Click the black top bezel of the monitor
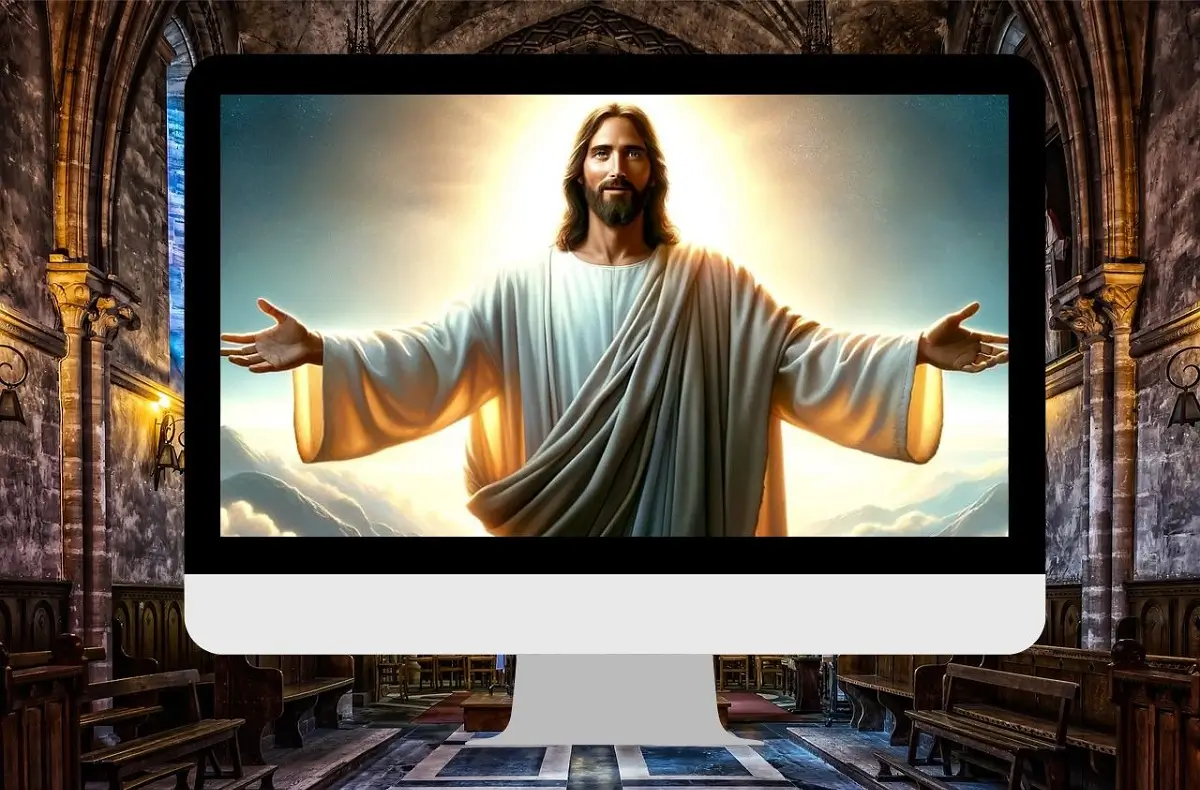The image size is (1200, 790). click(614, 75)
